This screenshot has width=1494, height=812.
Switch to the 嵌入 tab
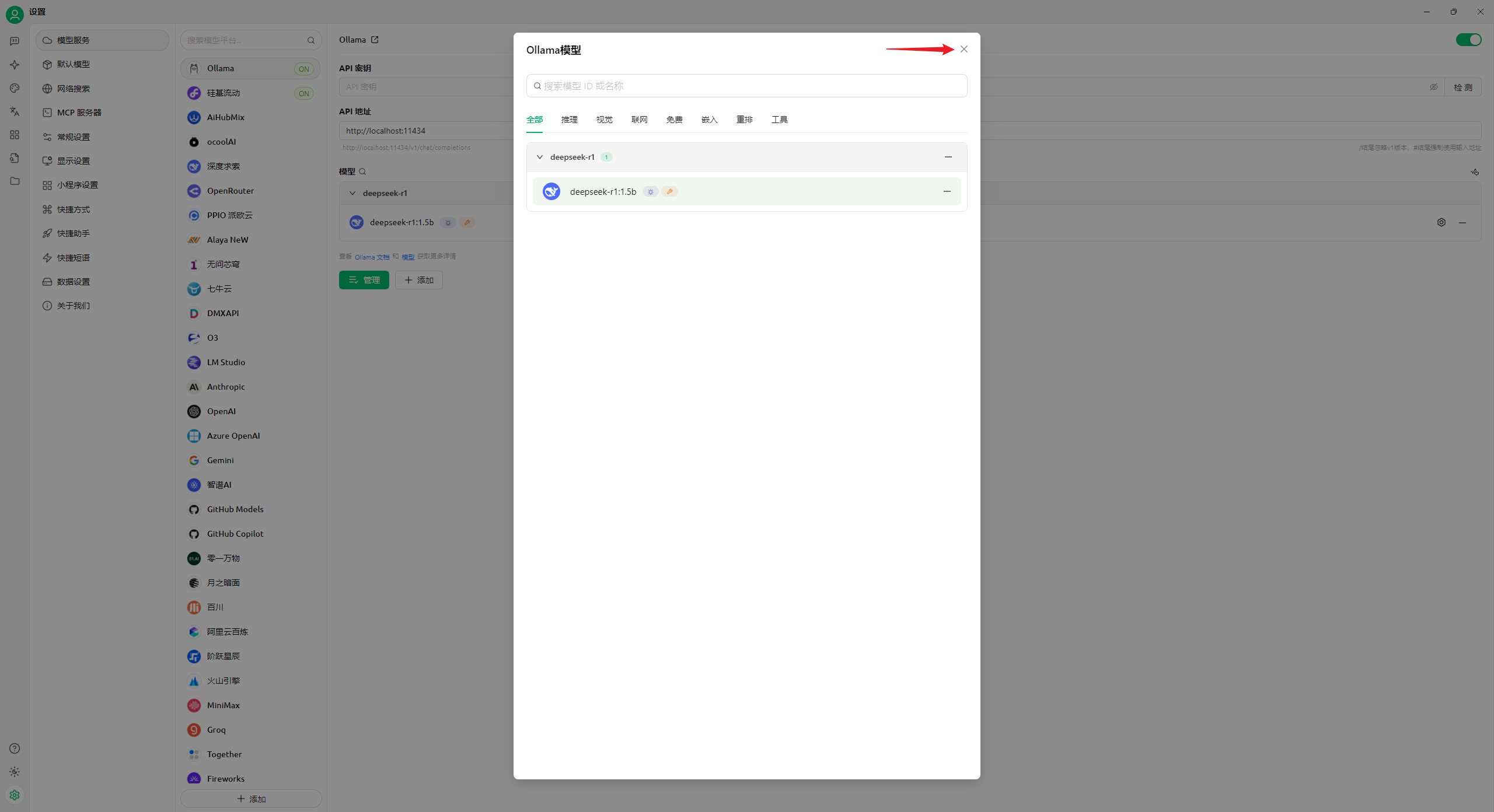pos(709,120)
